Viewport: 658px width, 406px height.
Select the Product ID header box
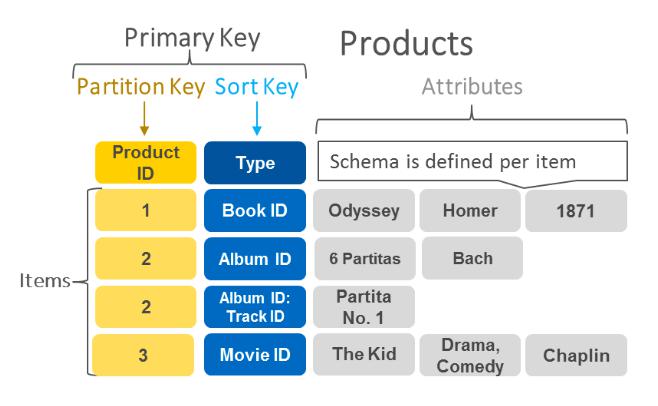[146, 162]
